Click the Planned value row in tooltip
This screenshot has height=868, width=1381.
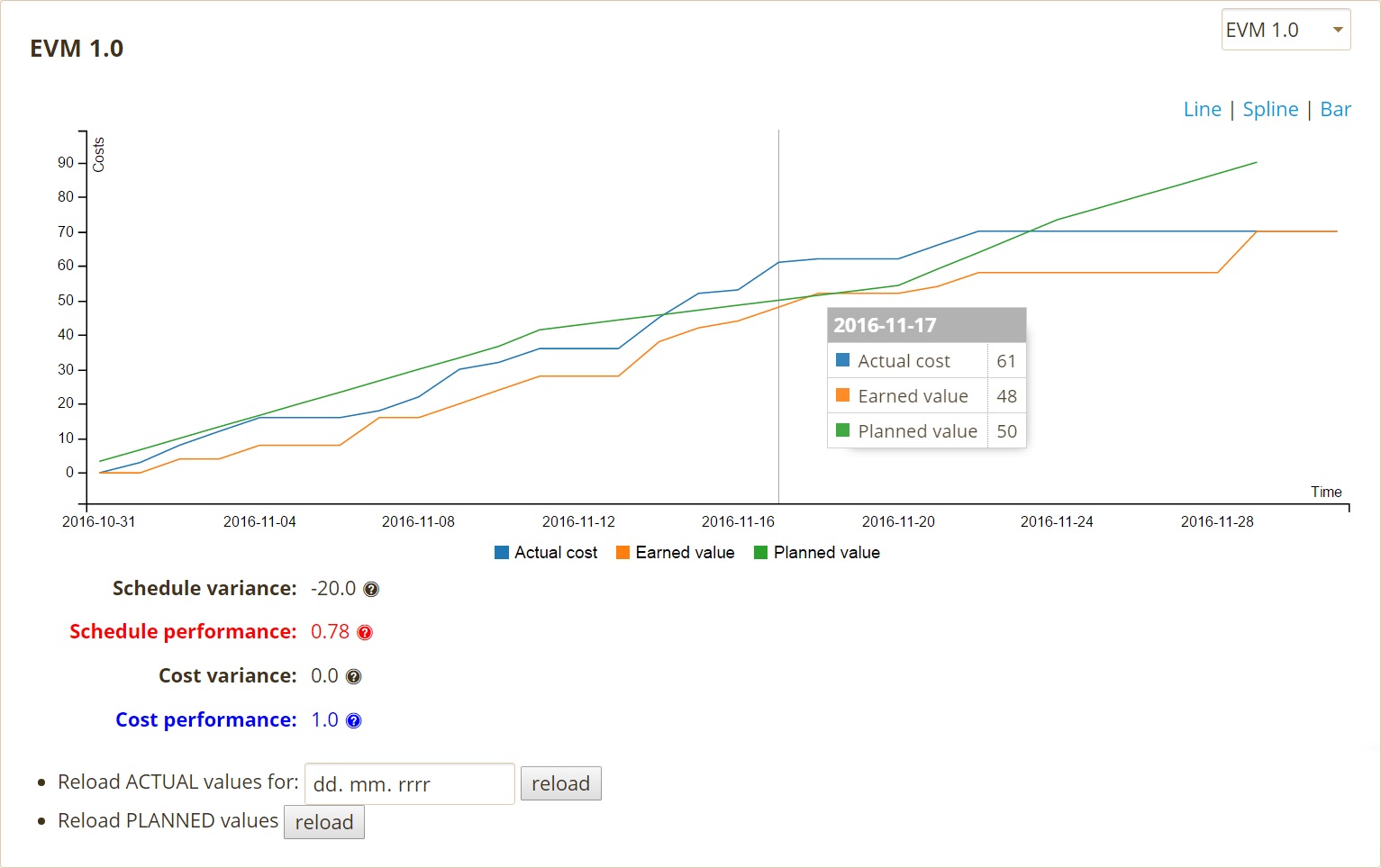[926, 431]
